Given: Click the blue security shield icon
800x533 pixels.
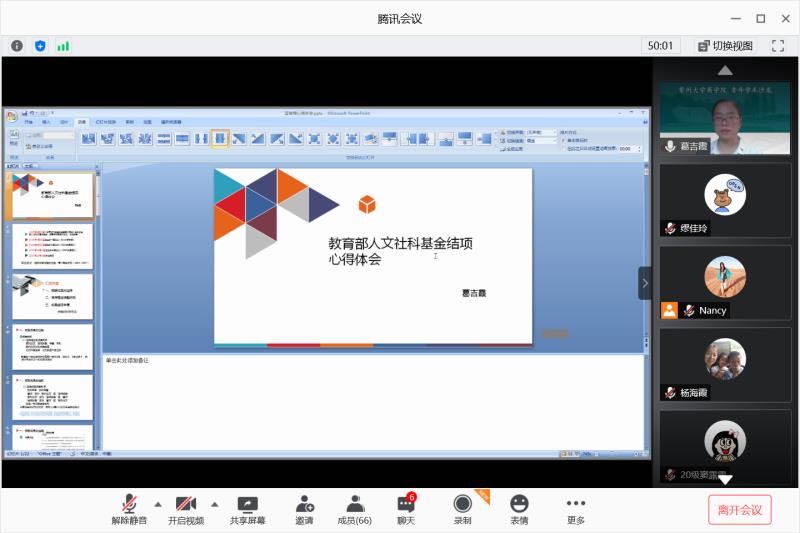Looking at the screenshot, I should [40, 46].
